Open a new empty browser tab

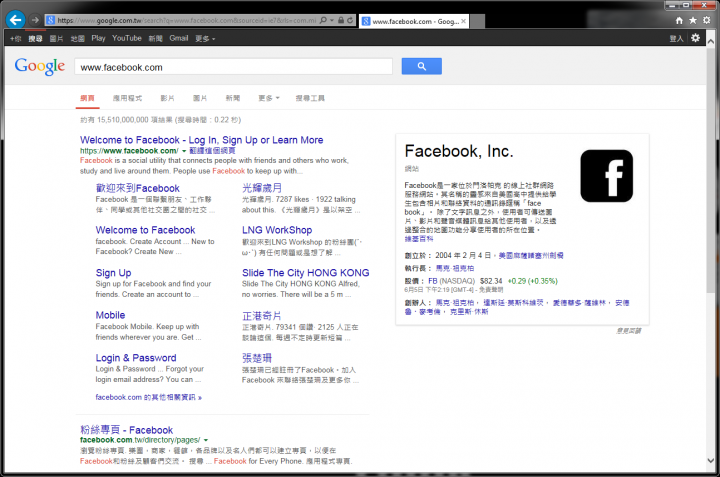coord(477,21)
